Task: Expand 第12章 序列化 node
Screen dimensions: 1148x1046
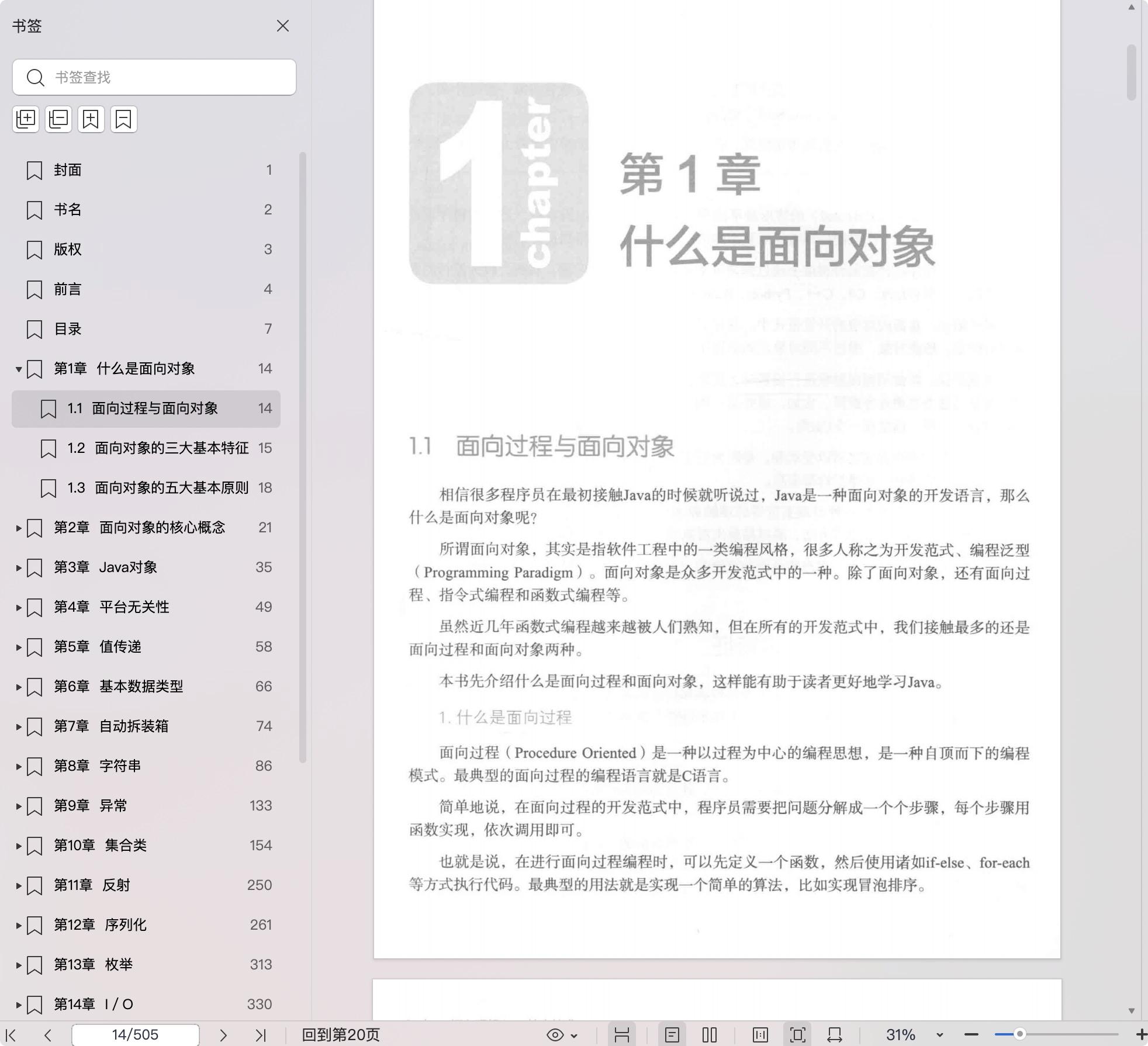Action: [19, 926]
